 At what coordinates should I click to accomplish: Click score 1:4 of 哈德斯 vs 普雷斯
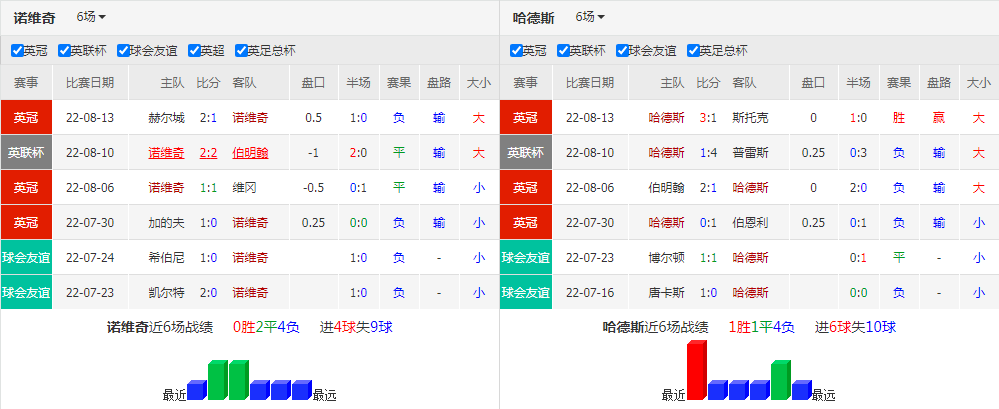(708, 153)
